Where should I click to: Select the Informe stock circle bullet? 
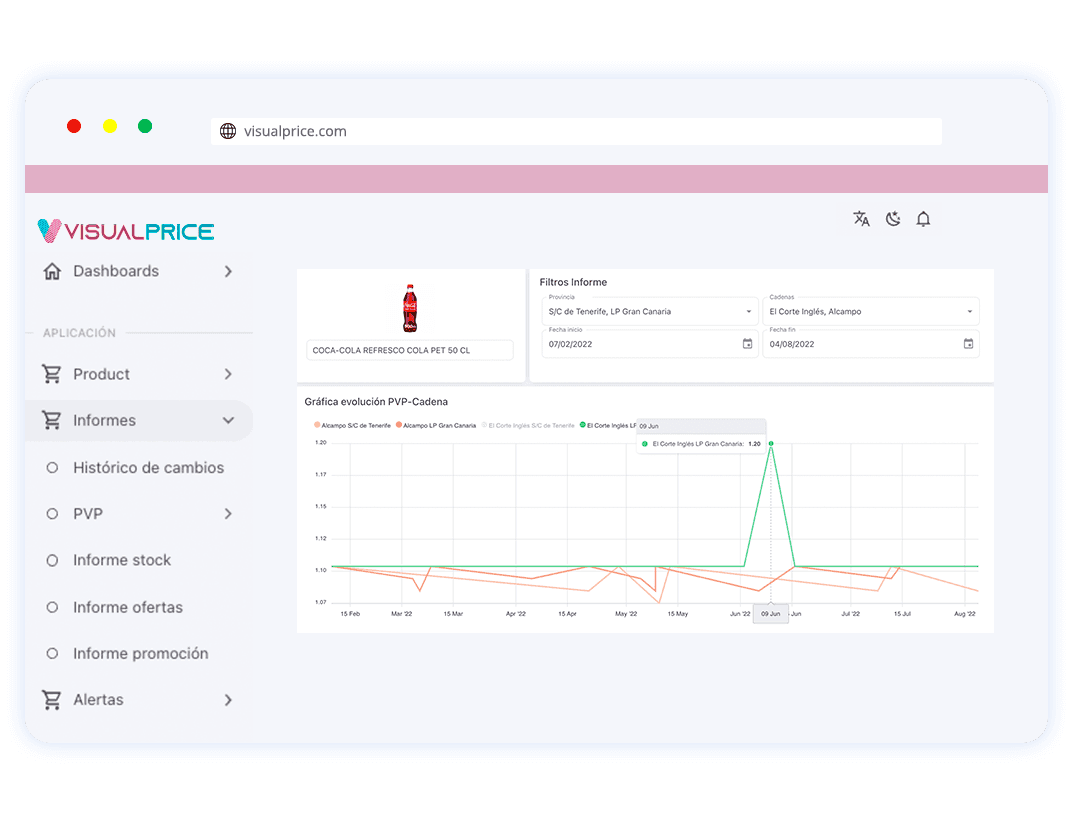52,560
